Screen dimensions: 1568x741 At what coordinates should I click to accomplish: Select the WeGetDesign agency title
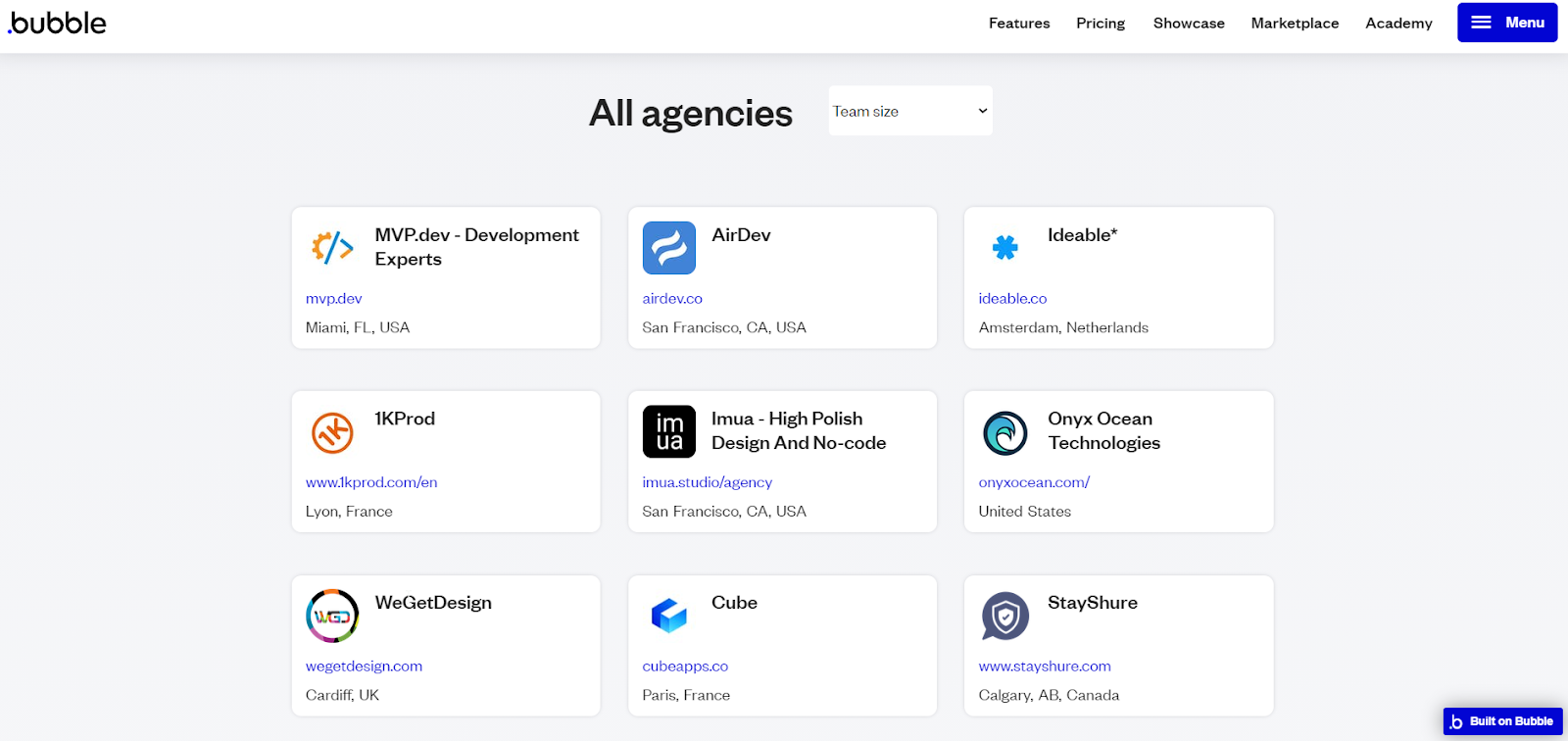(433, 603)
